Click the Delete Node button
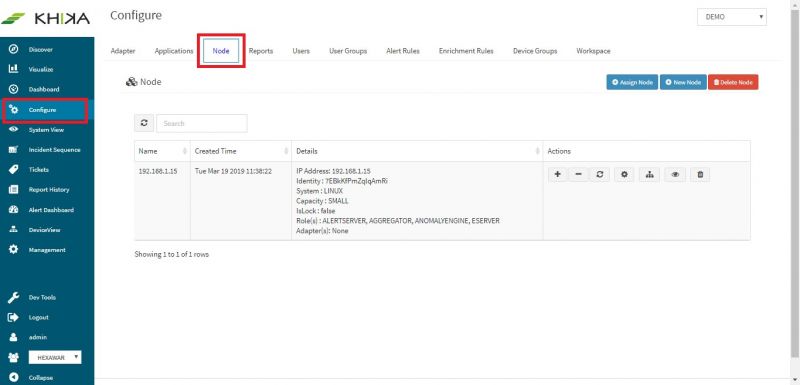 click(733, 82)
